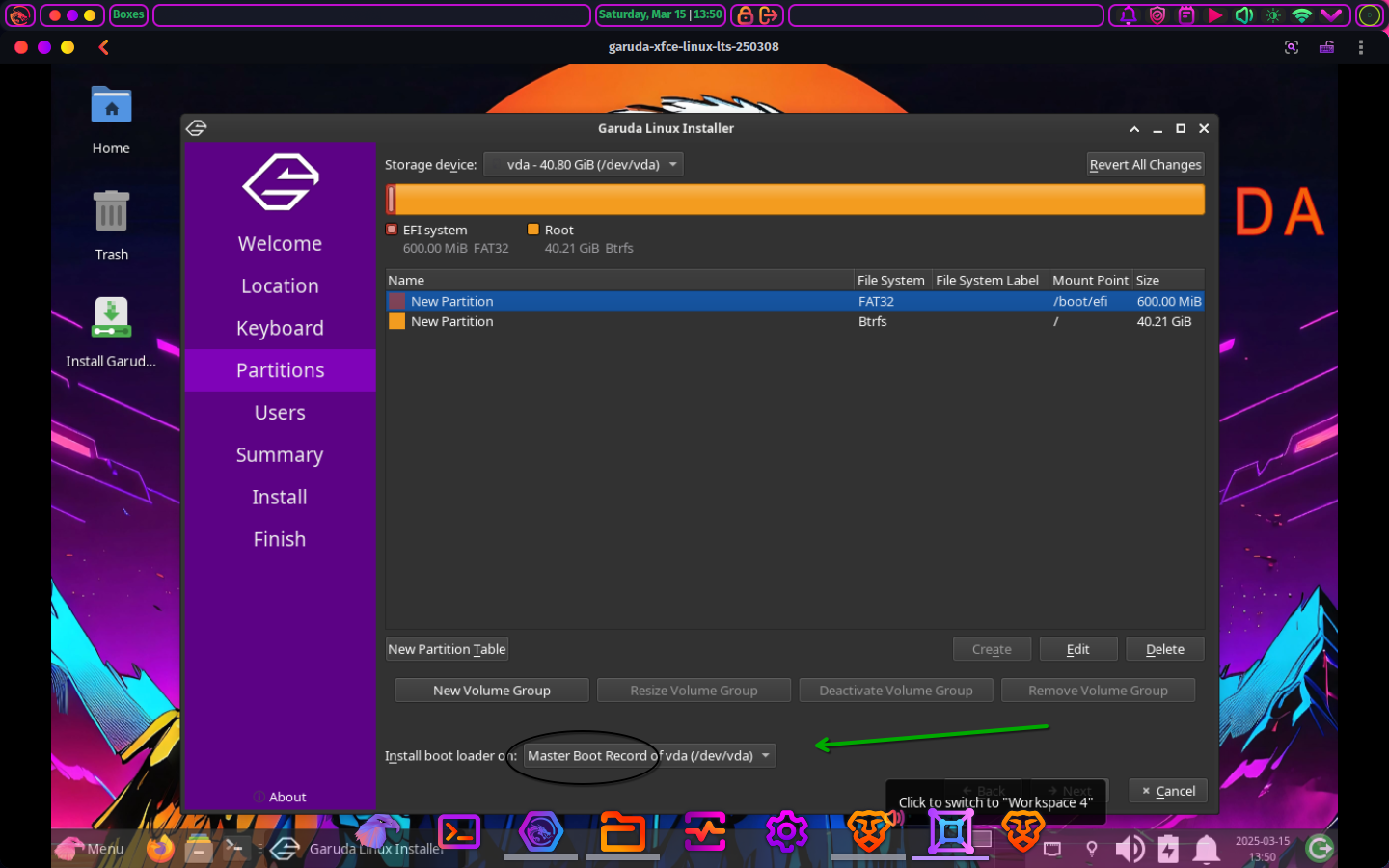
Task: Click the lock screen padlock icon
Action: click(745, 15)
